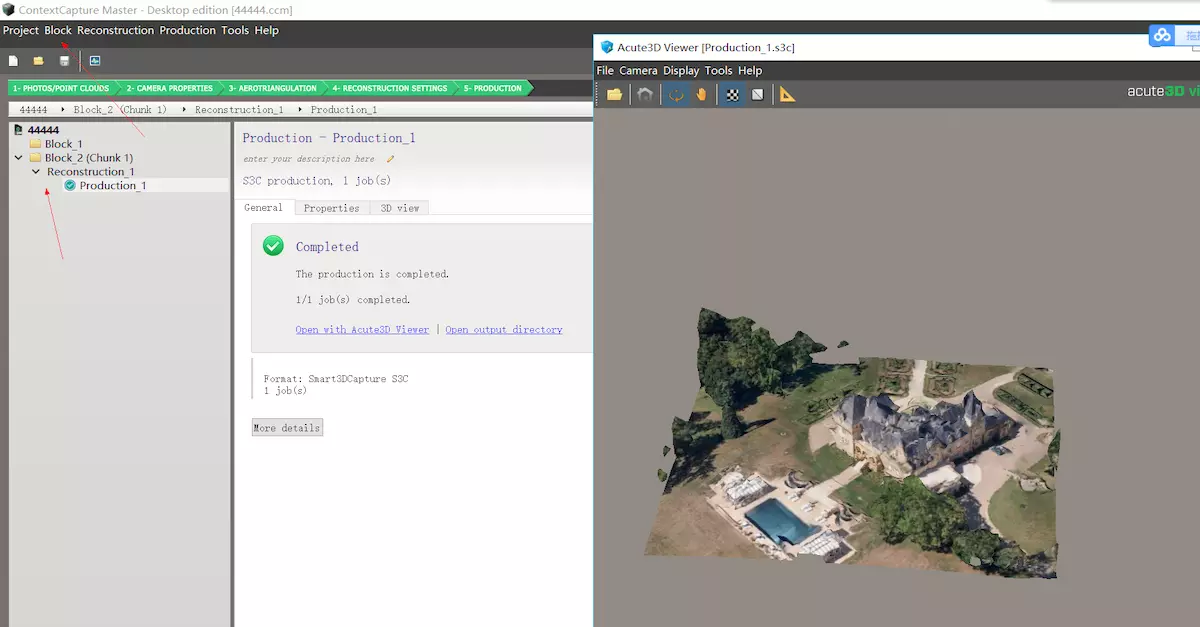Image resolution: width=1200 pixels, height=627 pixels.
Task: Save the project with the floppy disk icon
Action: pyautogui.click(x=65, y=61)
